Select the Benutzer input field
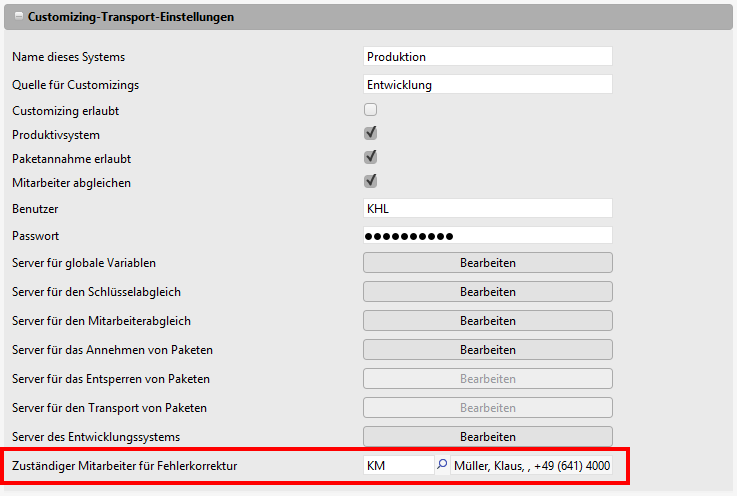This screenshot has height=496, width=737. 487,208
